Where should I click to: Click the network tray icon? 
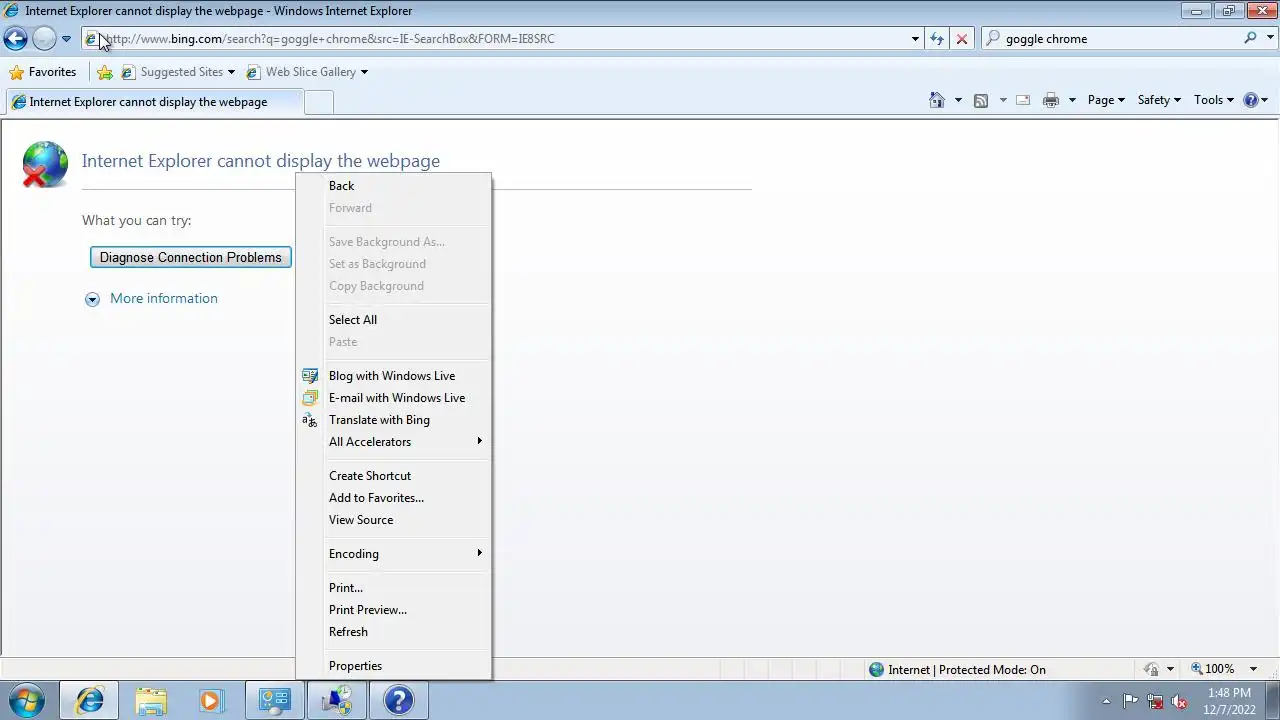[1155, 701]
